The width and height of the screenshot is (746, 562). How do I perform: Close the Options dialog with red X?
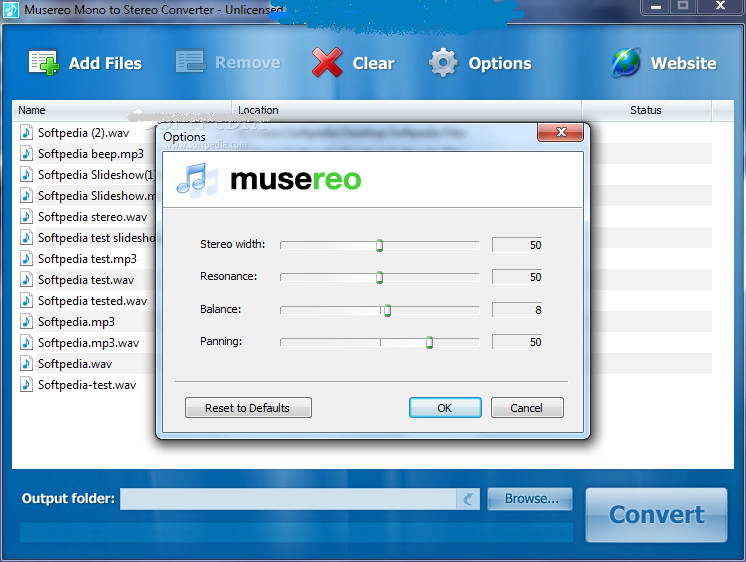tap(560, 132)
